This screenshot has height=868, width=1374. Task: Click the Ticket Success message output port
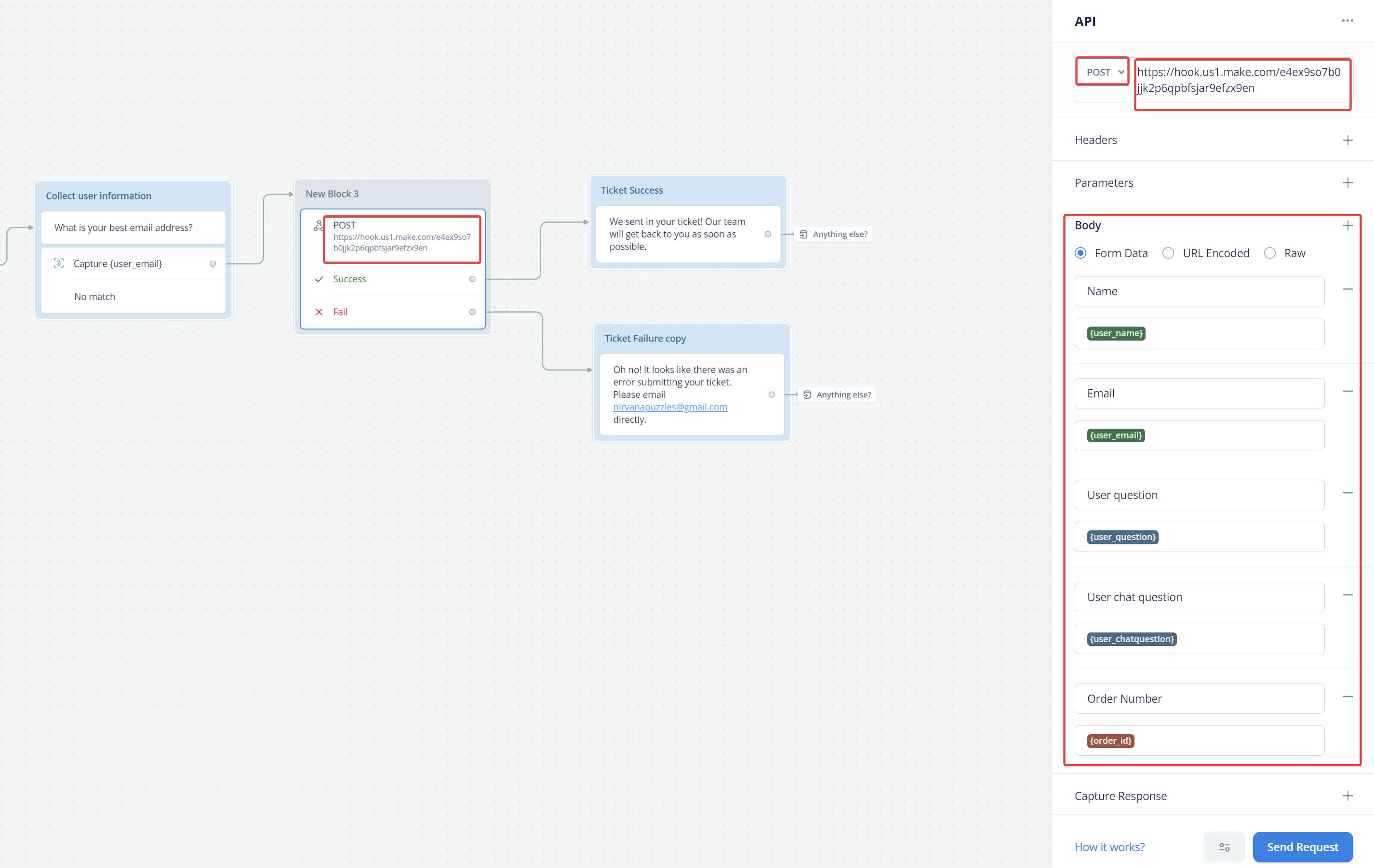tap(768, 235)
